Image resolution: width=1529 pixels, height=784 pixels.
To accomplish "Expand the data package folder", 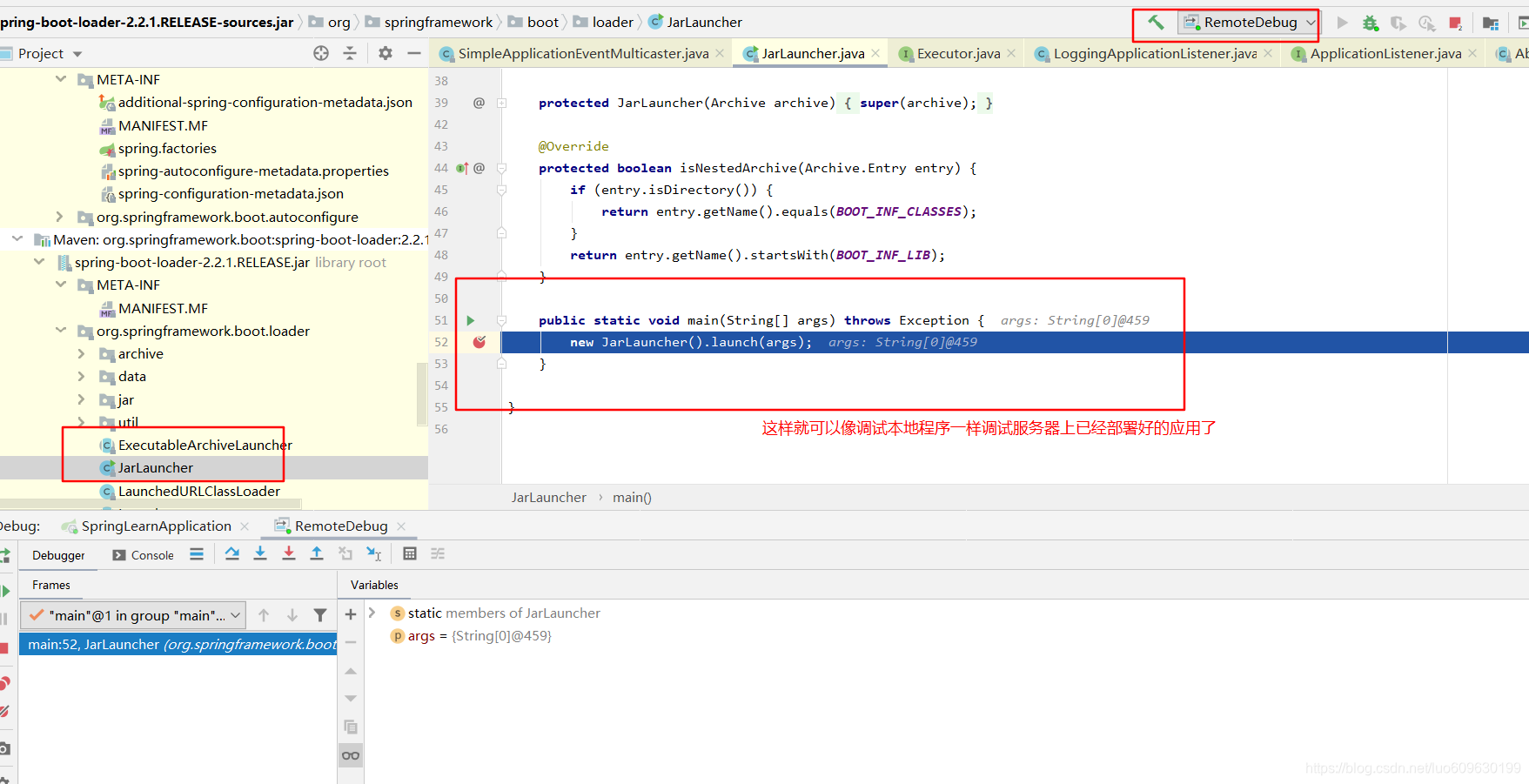I will tap(82, 376).
